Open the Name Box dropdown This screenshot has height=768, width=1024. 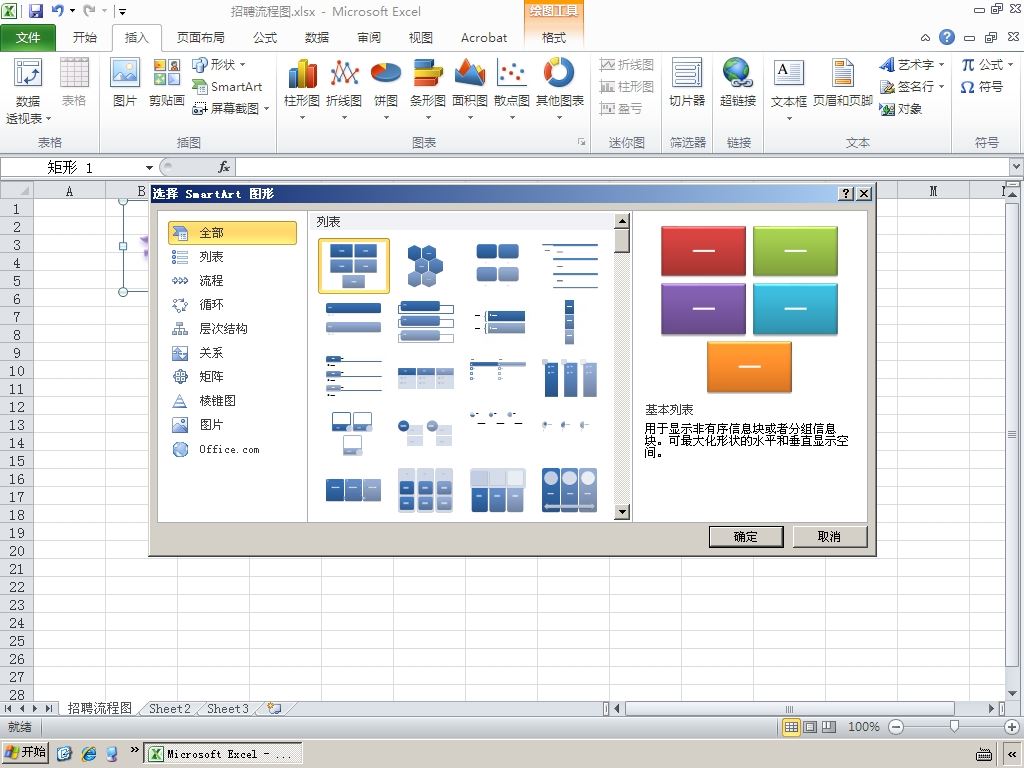(x=149, y=168)
